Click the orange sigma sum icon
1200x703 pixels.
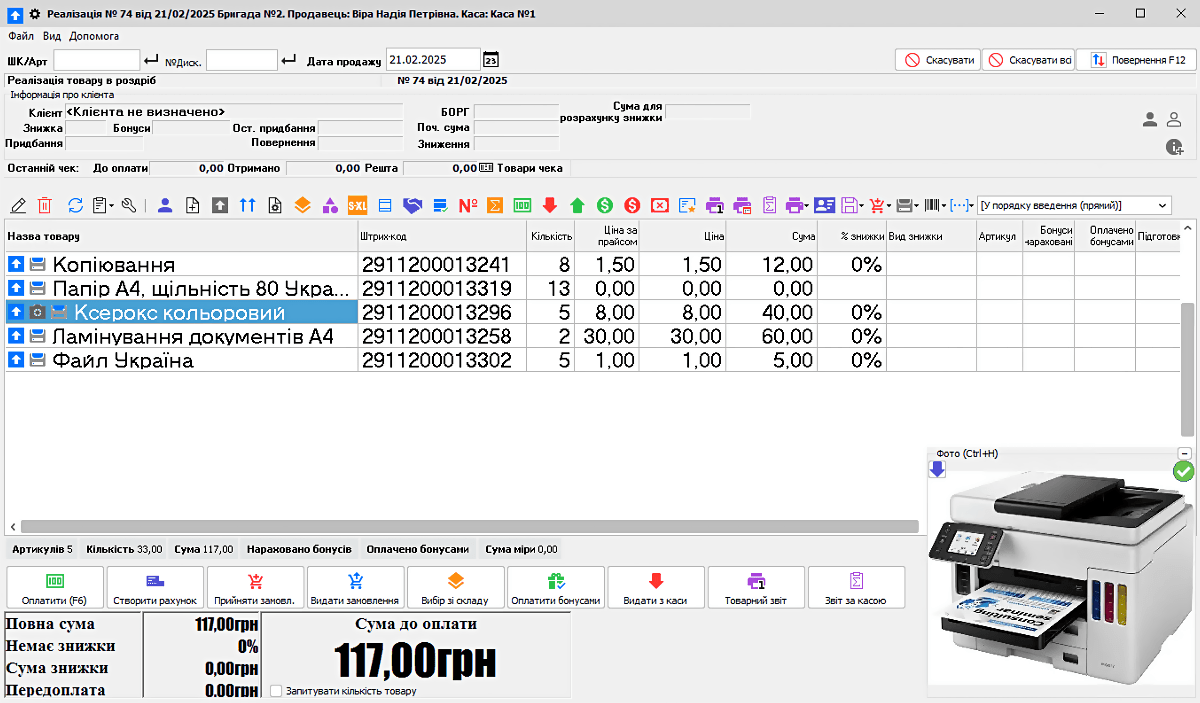(494, 205)
